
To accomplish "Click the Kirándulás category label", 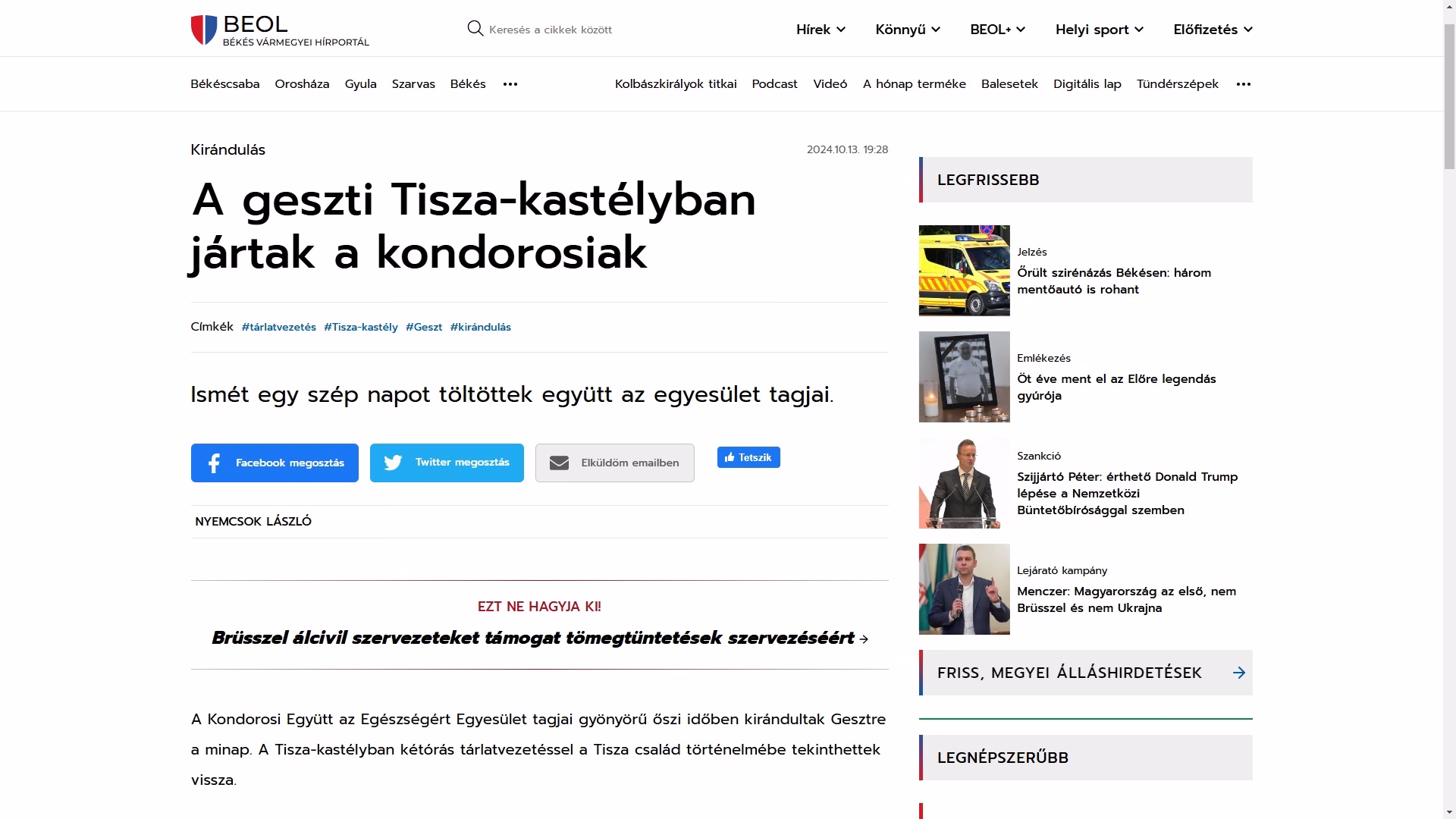I will [x=228, y=150].
